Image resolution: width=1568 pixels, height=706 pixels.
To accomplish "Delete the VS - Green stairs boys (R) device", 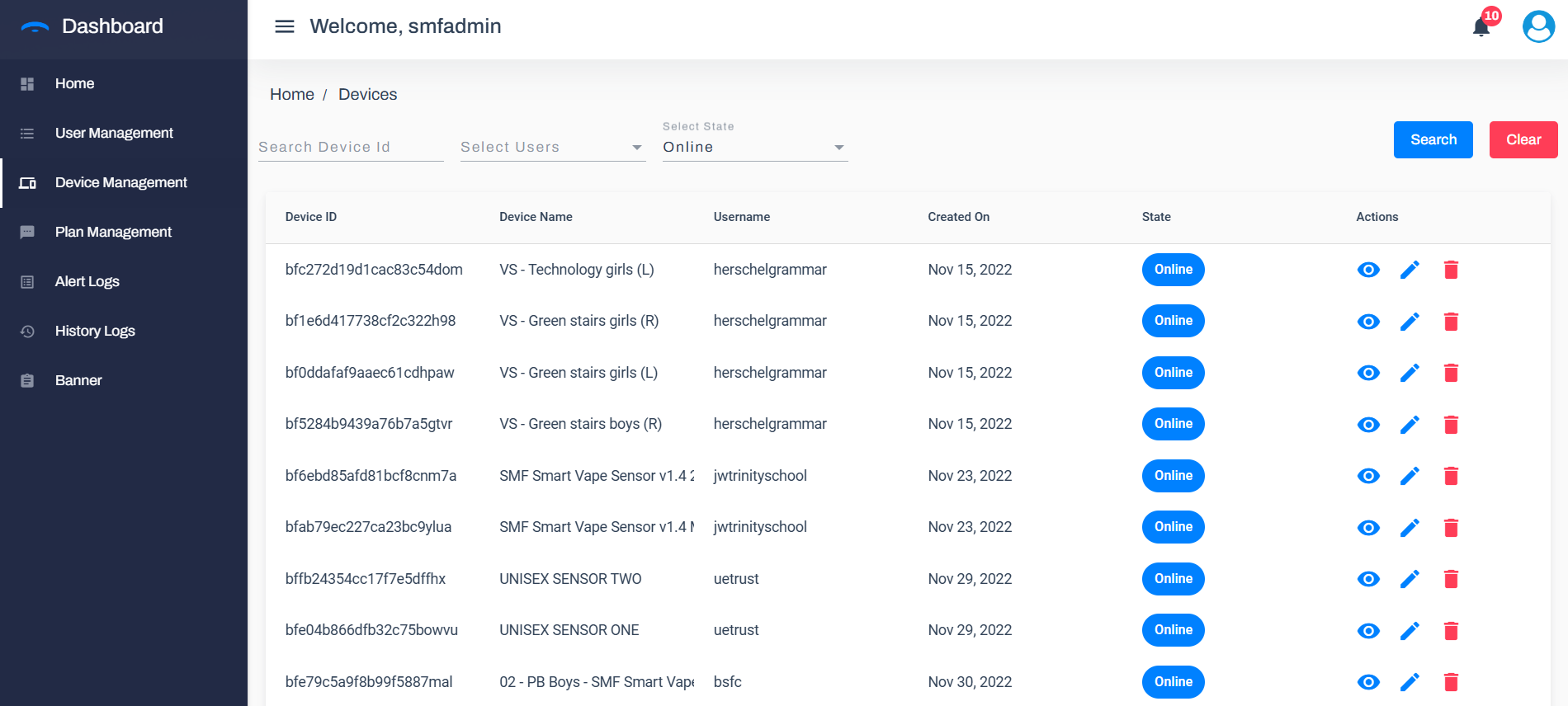I will pos(1451,425).
